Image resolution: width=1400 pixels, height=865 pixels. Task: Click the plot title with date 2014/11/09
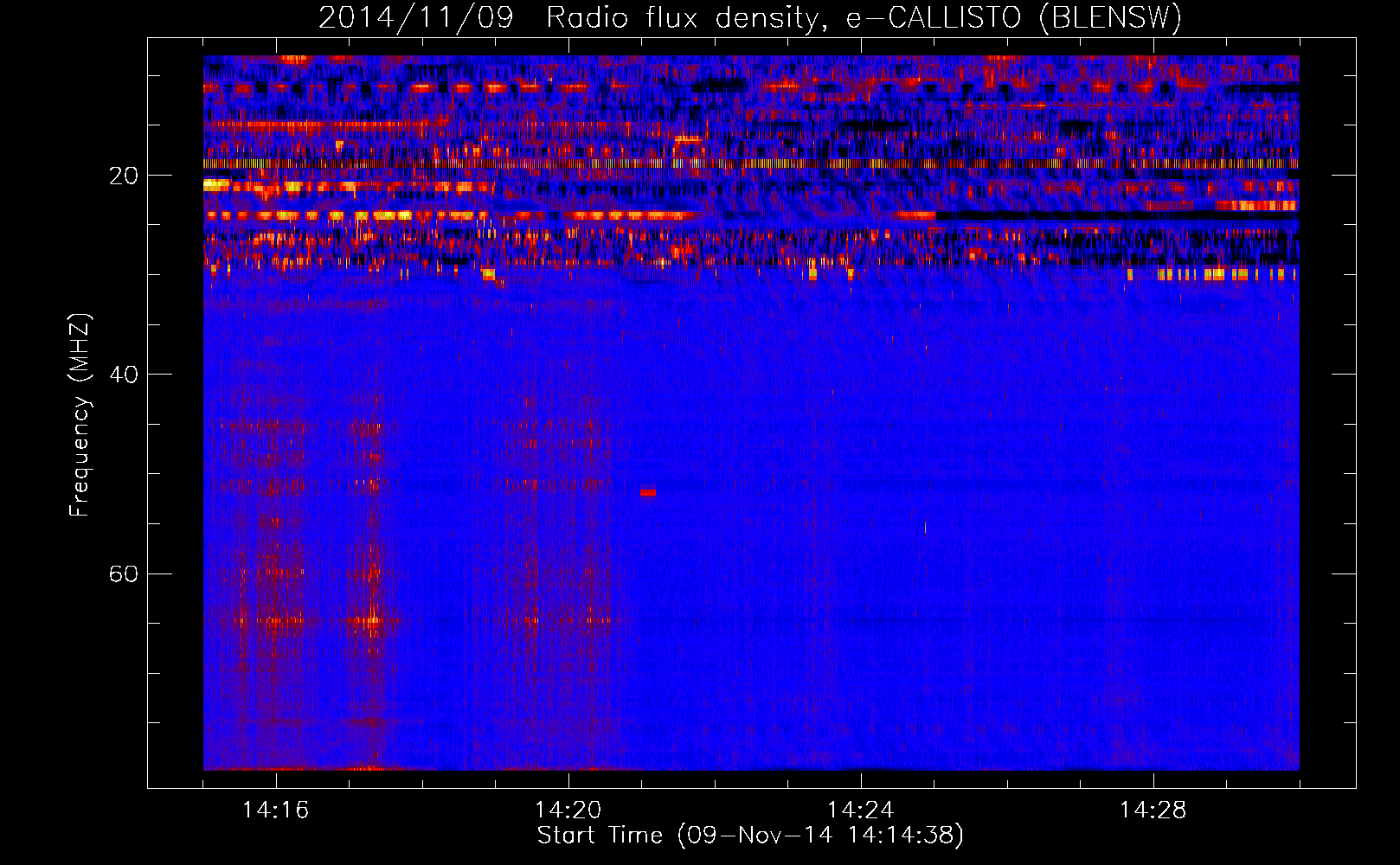(750, 17)
